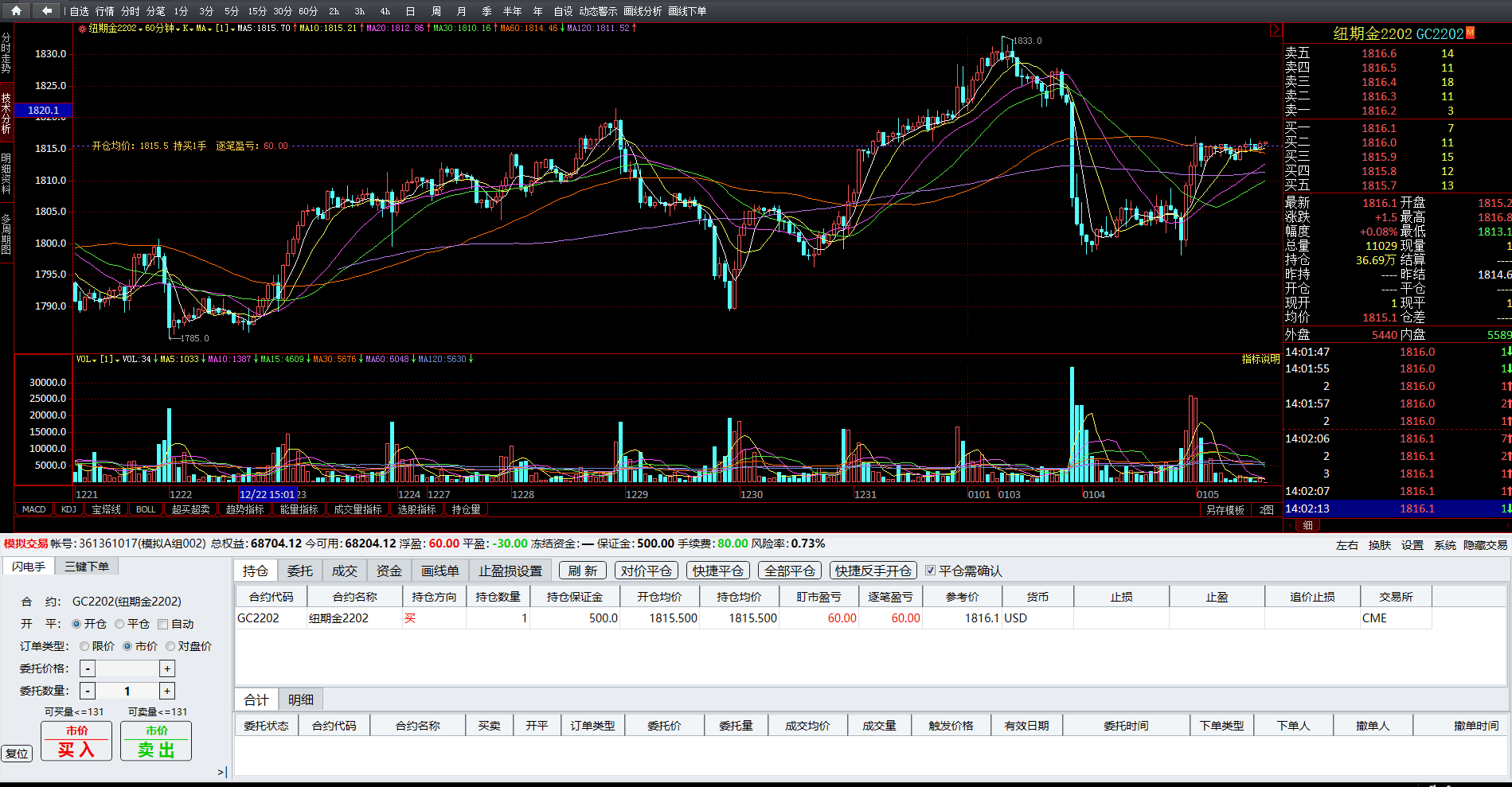1512x787 pixels.
Task: Collapse the quote panel with the red corner arrow
Action: pyautogui.click(x=1276, y=29)
